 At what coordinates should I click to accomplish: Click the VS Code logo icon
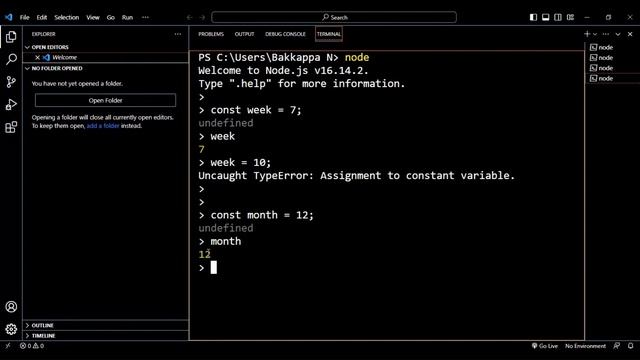9,17
